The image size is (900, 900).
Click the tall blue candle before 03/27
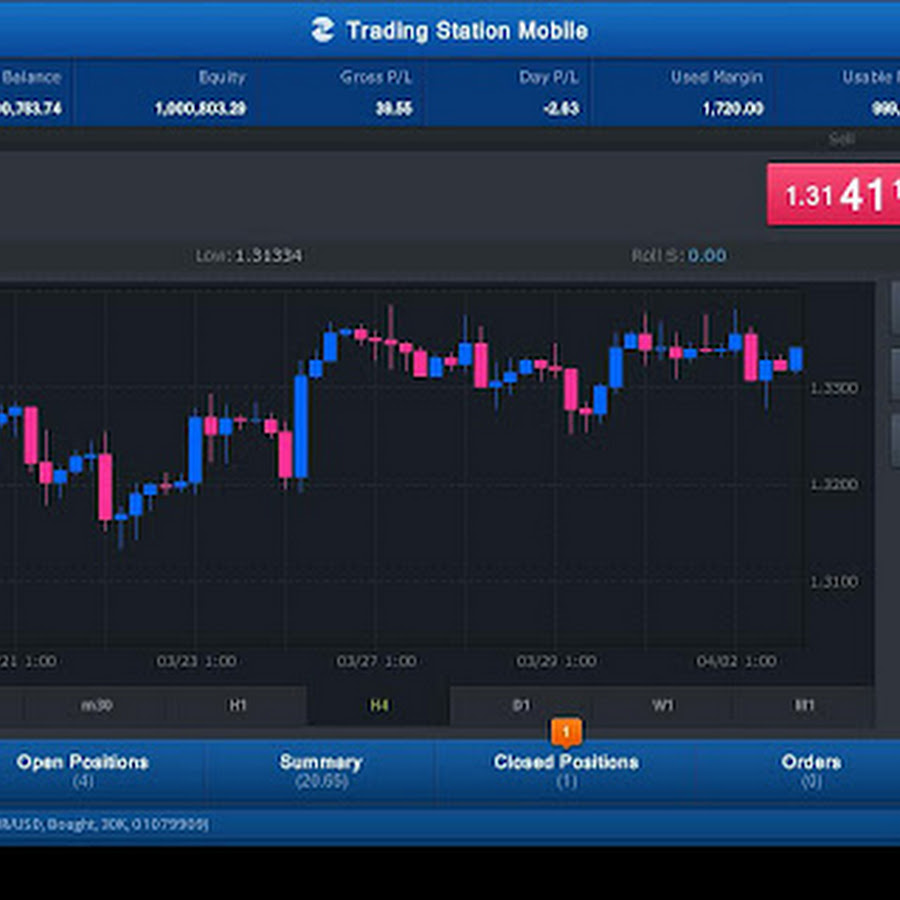pos(301,426)
